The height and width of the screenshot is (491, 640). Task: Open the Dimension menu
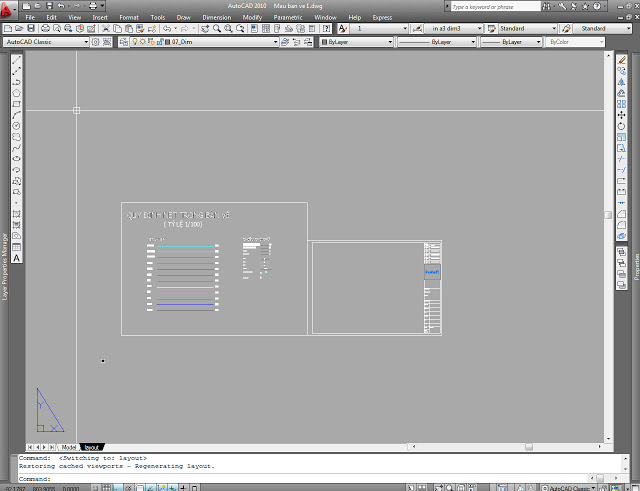click(x=216, y=17)
